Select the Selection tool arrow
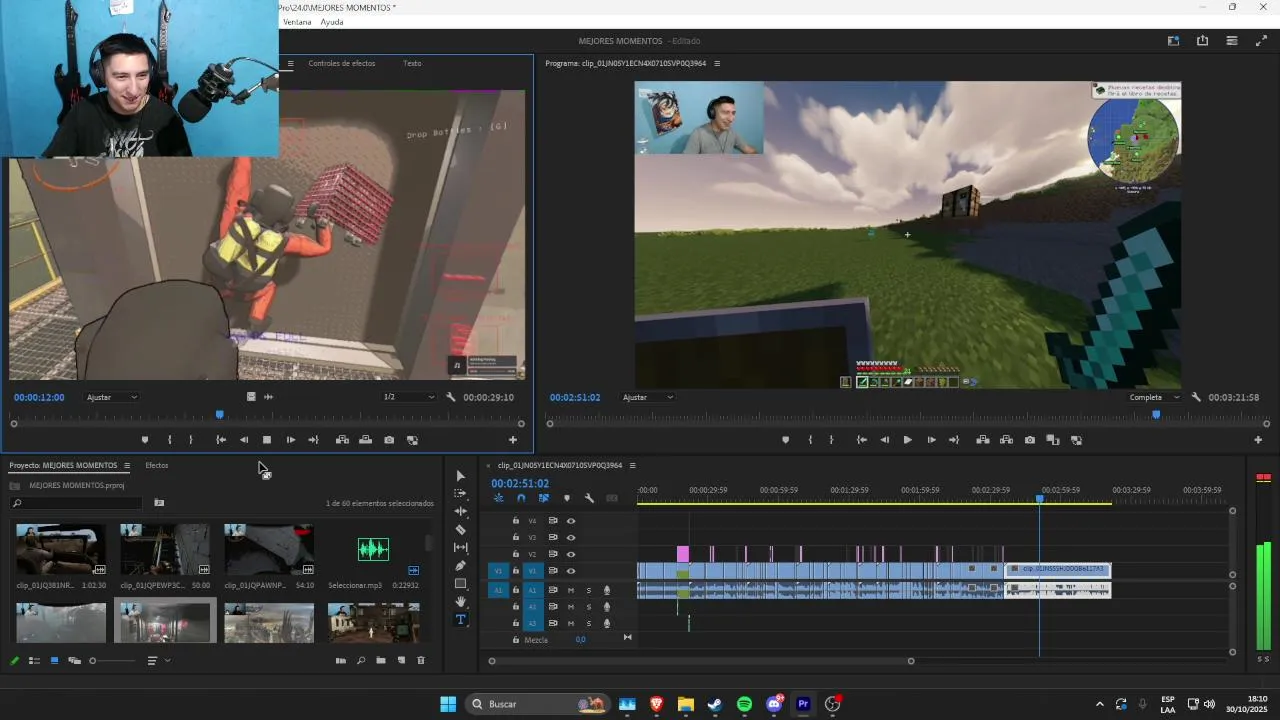Viewport: 1280px width, 720px height. pyautogui.click(x=460, y=476)
